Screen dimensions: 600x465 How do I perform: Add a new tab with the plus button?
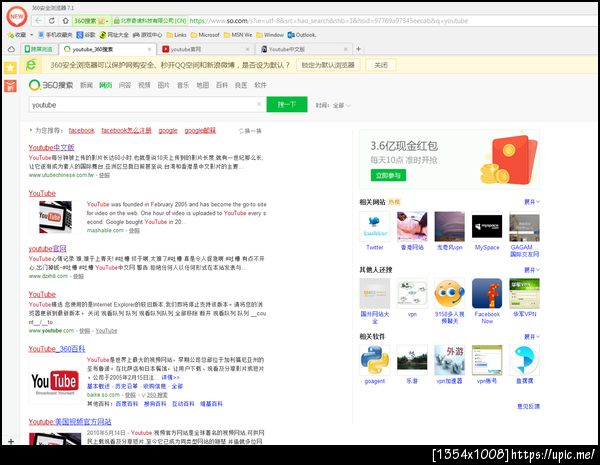(x=359, y=49)
